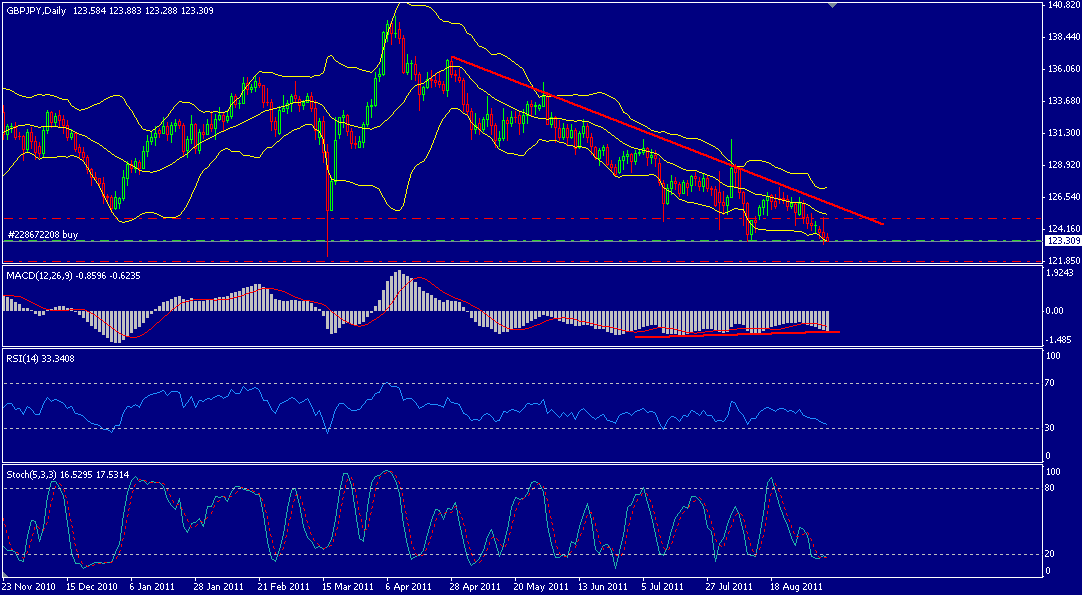Viewport: 1082px width, 595px height.
Task: Click the RSI(14) 33.3408 indicator label
Action: point(41,358)
